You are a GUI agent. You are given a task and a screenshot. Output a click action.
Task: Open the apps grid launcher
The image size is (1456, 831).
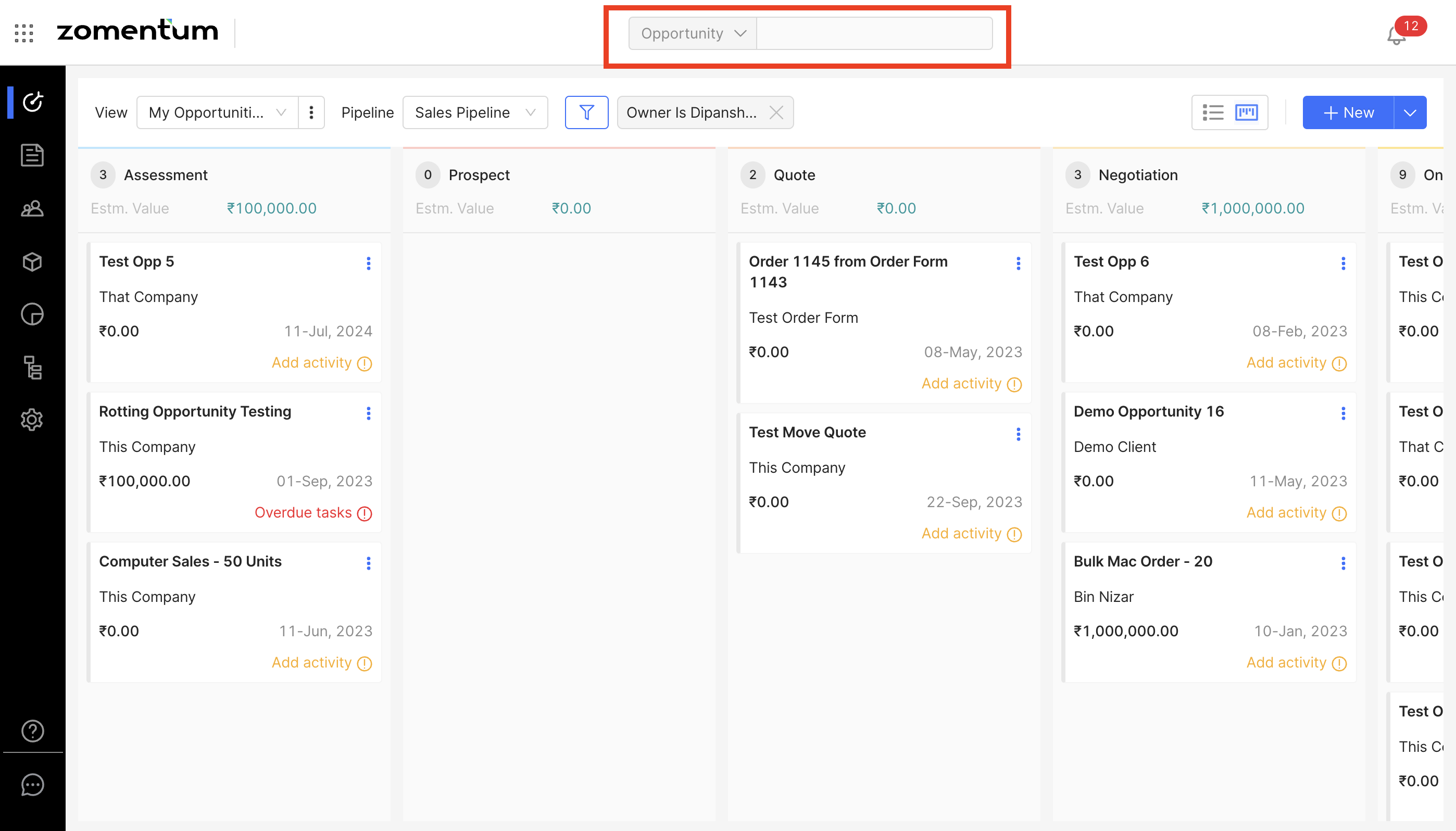24,33
